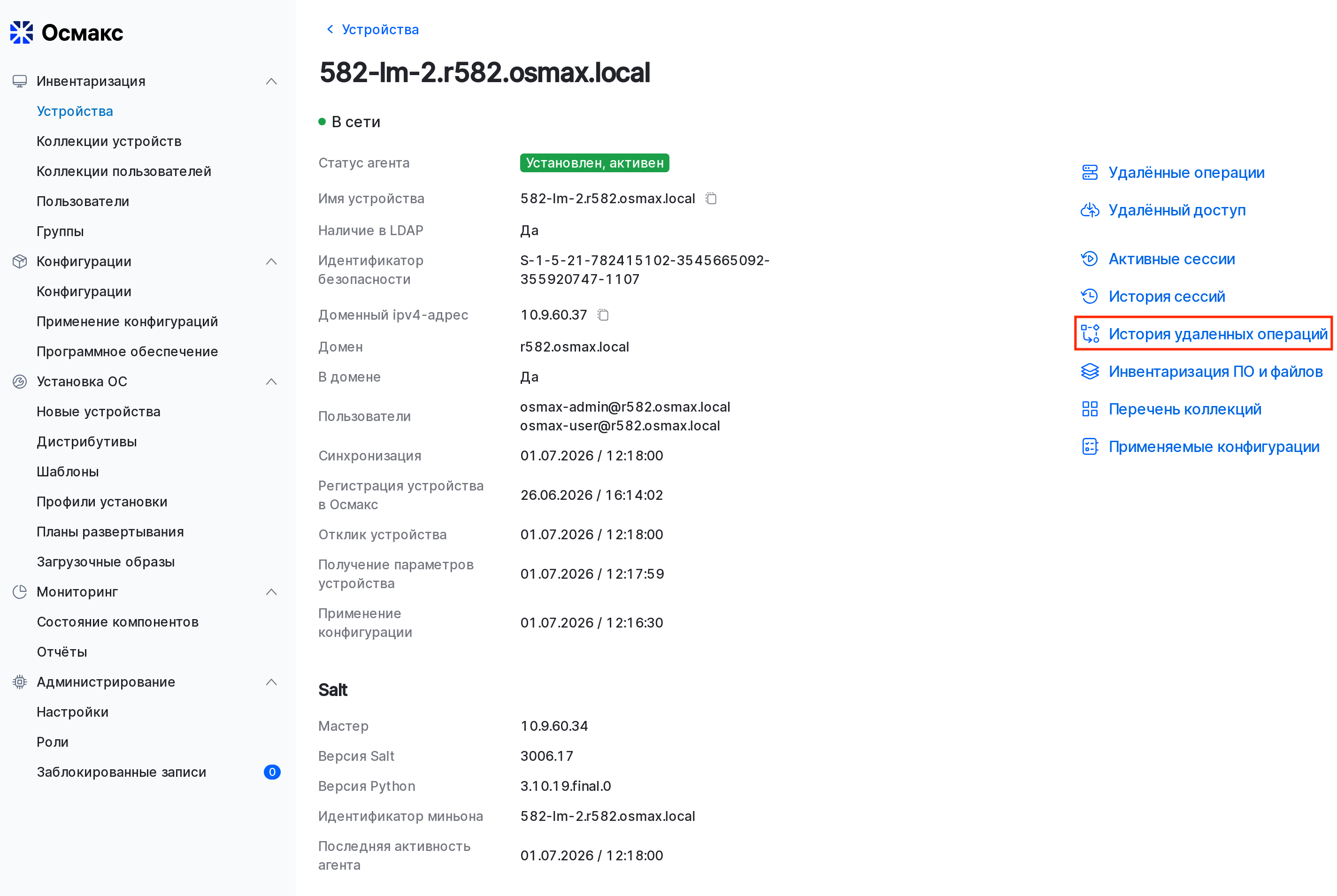Click the Установлен, активен status badge
The height and width of the screenshot is (896, 1337).
[x=594, y=163]
